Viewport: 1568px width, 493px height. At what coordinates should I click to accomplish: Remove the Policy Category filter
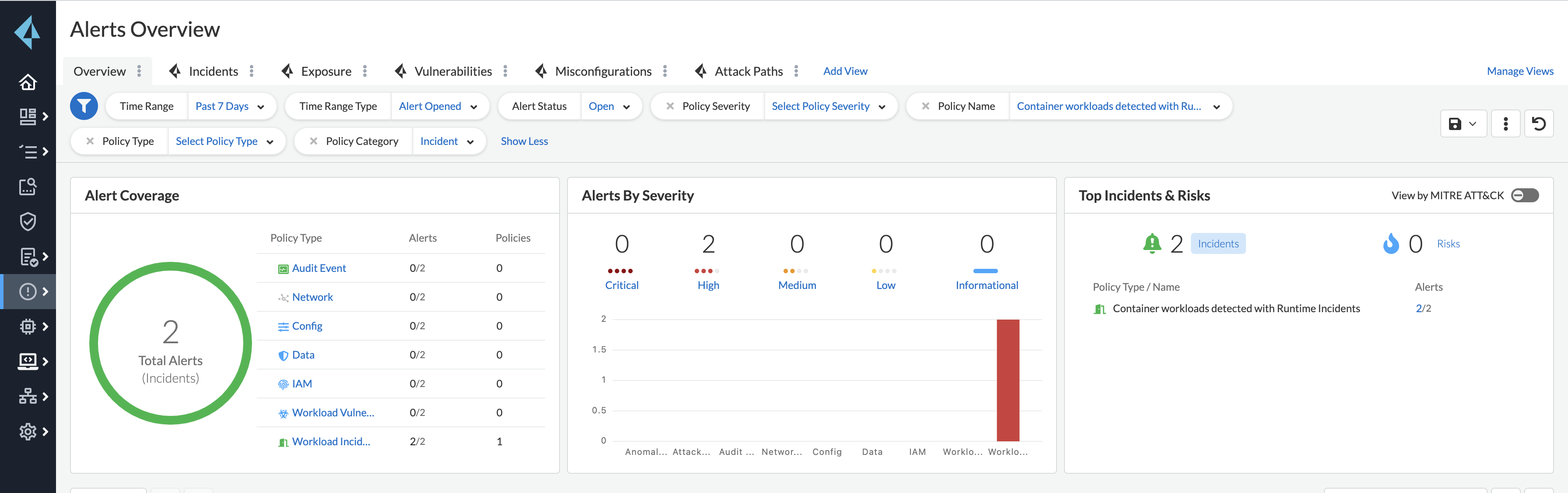(314, 141)
